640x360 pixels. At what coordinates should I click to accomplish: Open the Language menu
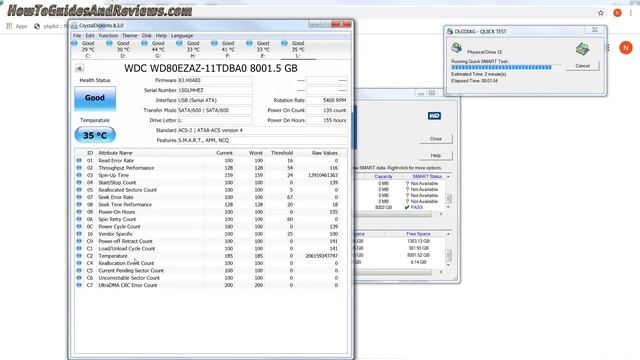[182, 36]
